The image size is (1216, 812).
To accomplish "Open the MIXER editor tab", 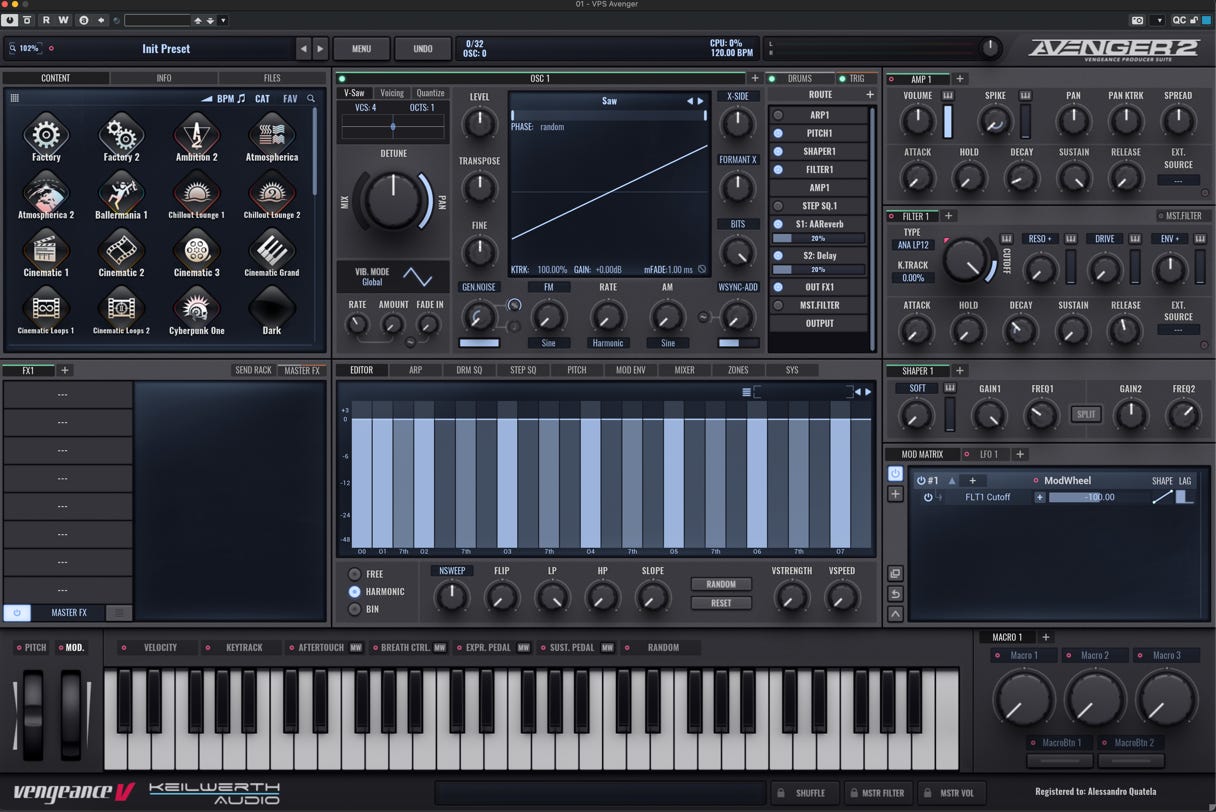I will click(684, 370).
